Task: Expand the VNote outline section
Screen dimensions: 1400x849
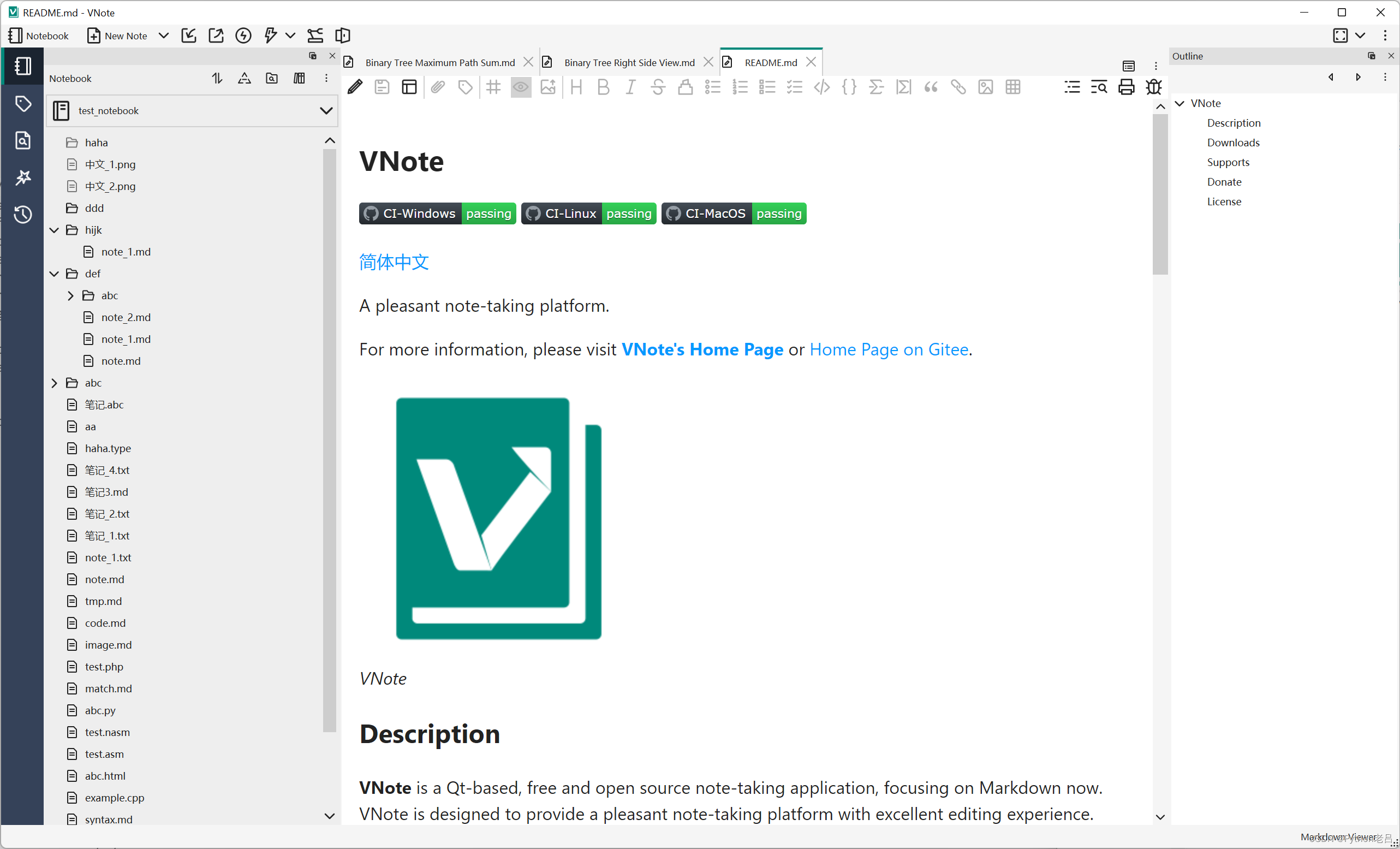Action: pyautogui.click(x=1180, y=102)
